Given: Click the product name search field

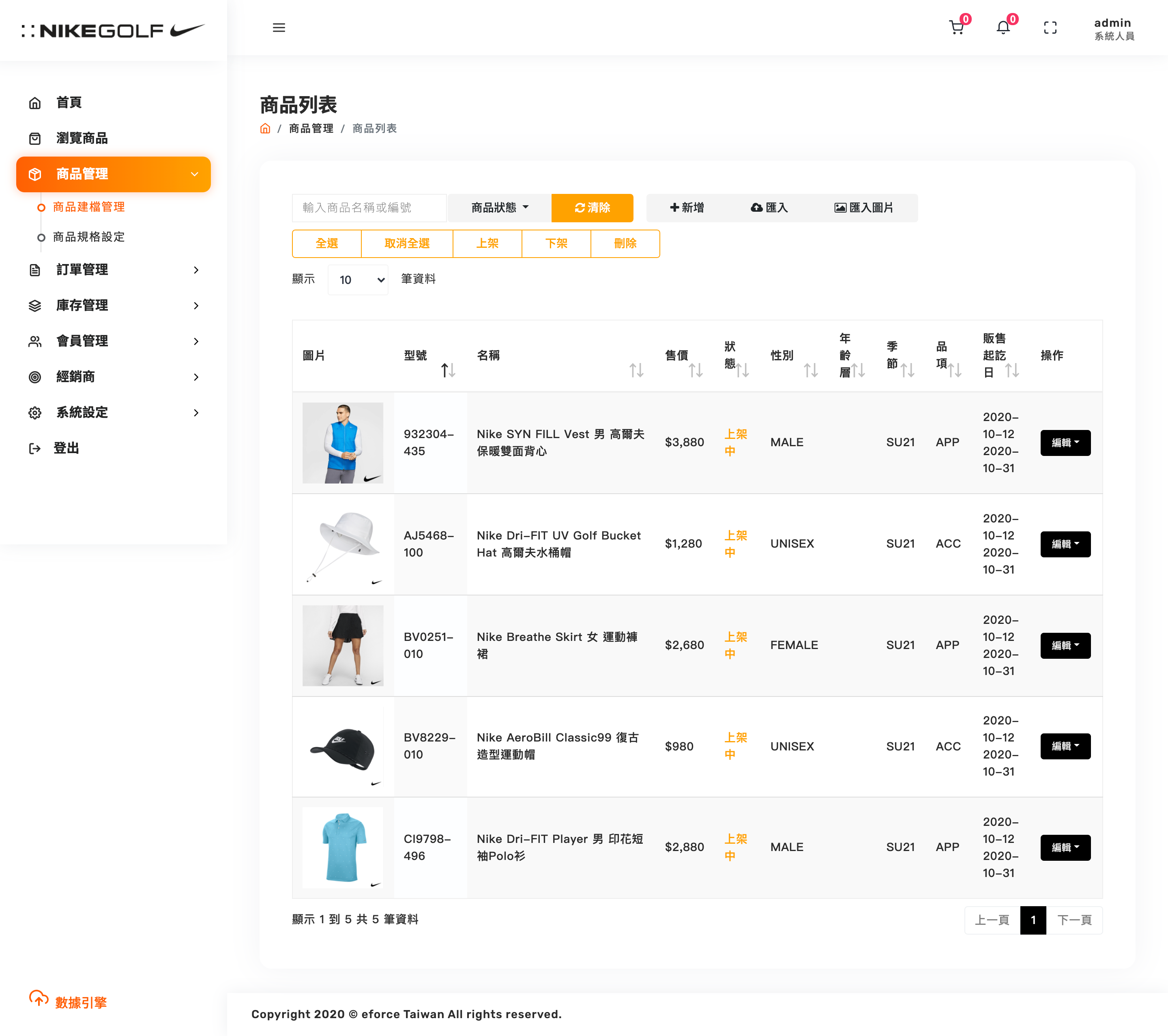Looking at the screenshot, I should (x=369, y=207).
